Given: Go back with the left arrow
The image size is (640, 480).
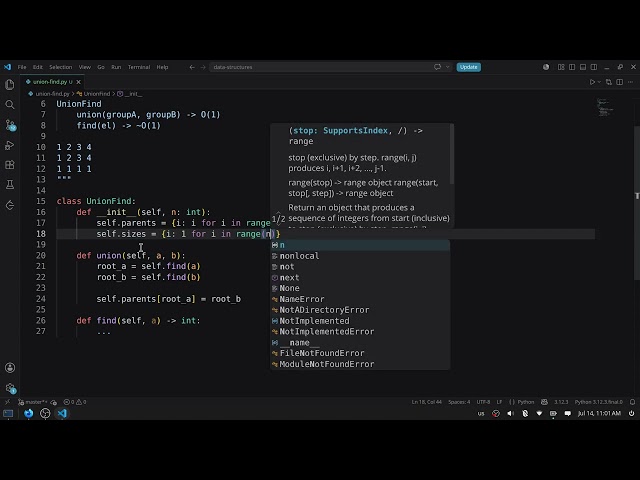Looking at the screenshot, I should (192, 67).
